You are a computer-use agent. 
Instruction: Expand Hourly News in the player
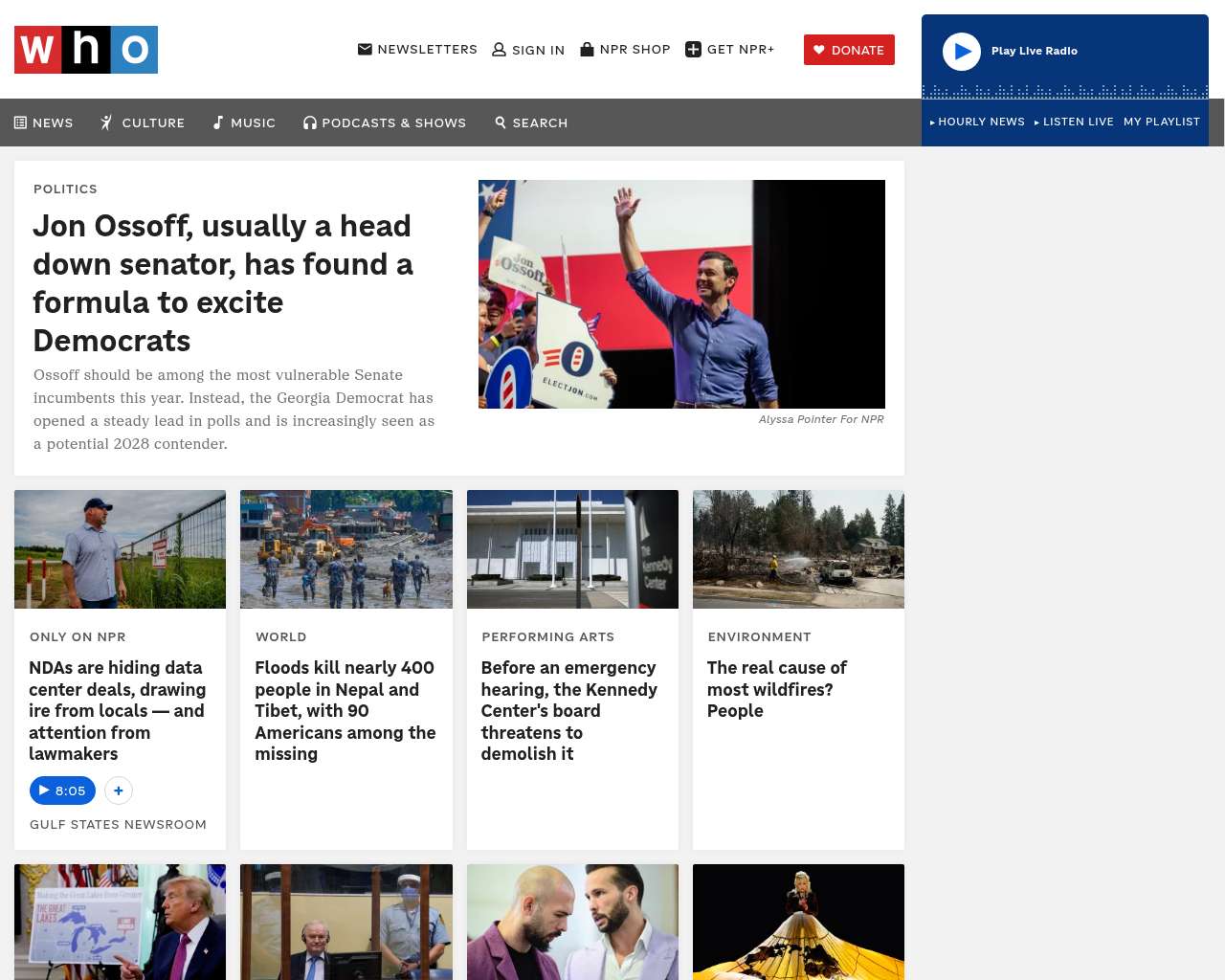pyautogui.click(x=977, y=122)
